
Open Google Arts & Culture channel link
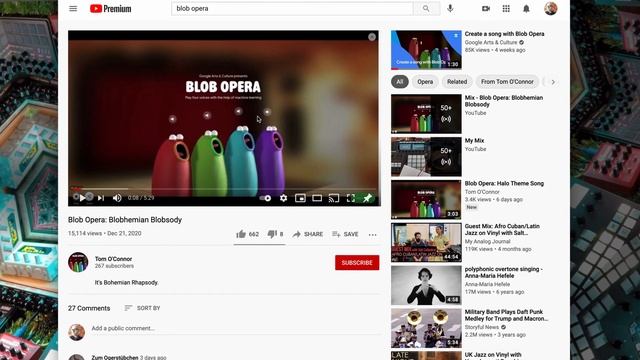[491, 42]
